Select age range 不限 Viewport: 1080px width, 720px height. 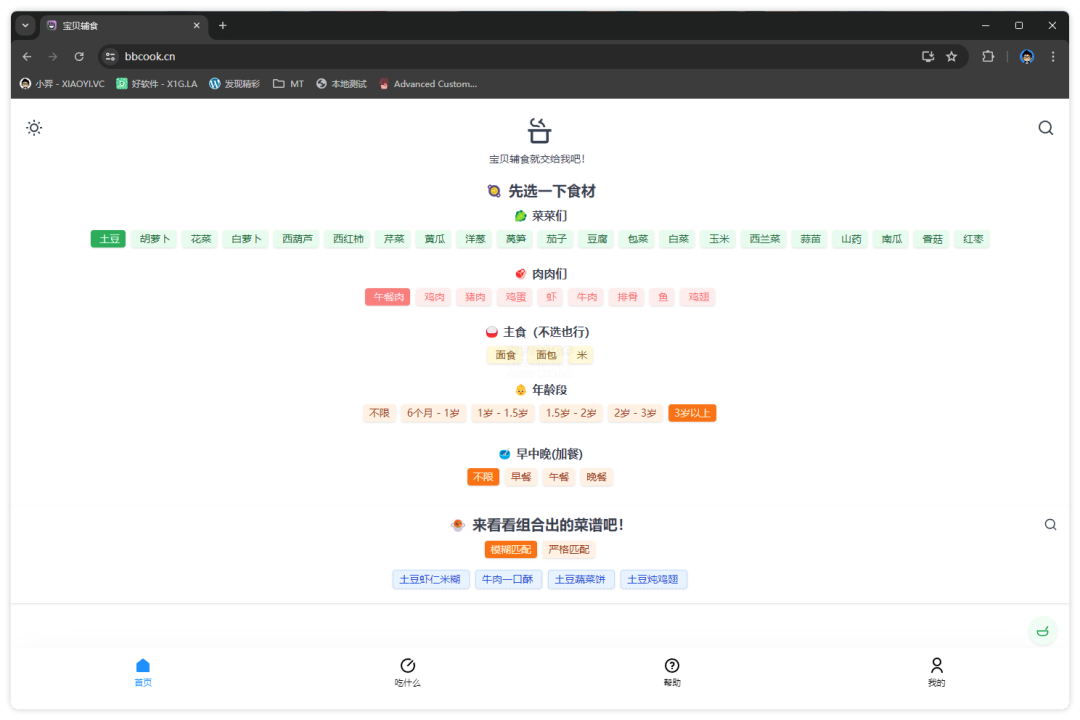coord(379,413)
